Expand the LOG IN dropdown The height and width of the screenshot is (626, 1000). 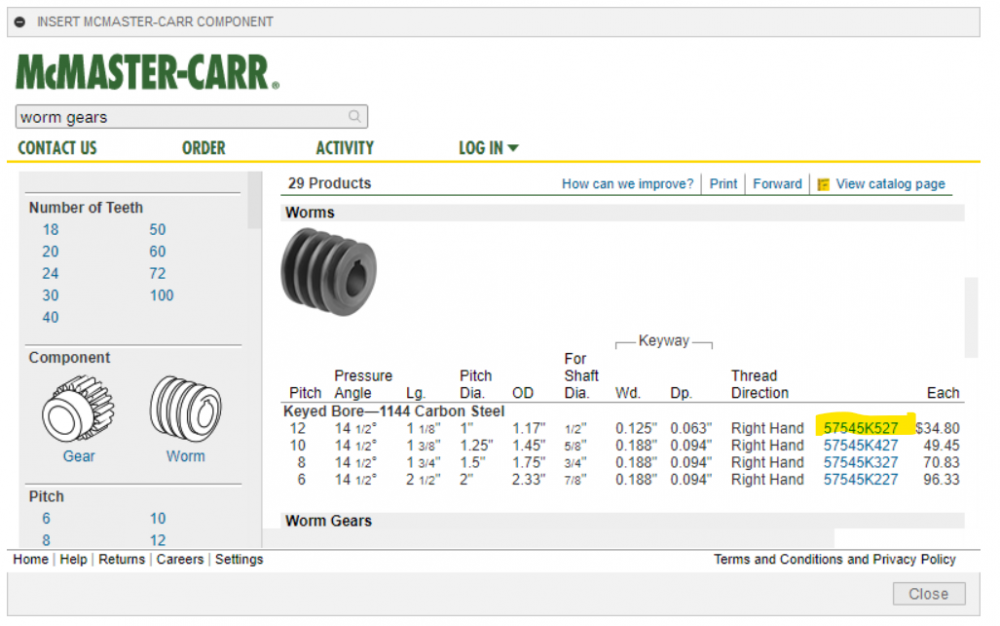click(489, 148)
